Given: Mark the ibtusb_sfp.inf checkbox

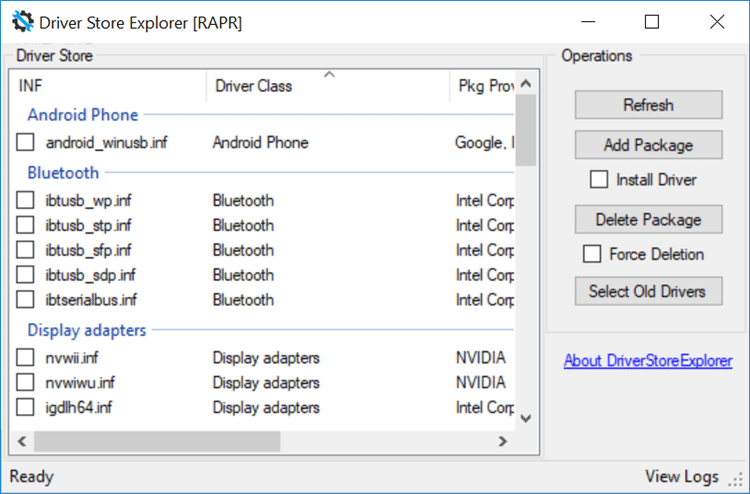Looking at the screenshot, I should [x=25, y=250].
